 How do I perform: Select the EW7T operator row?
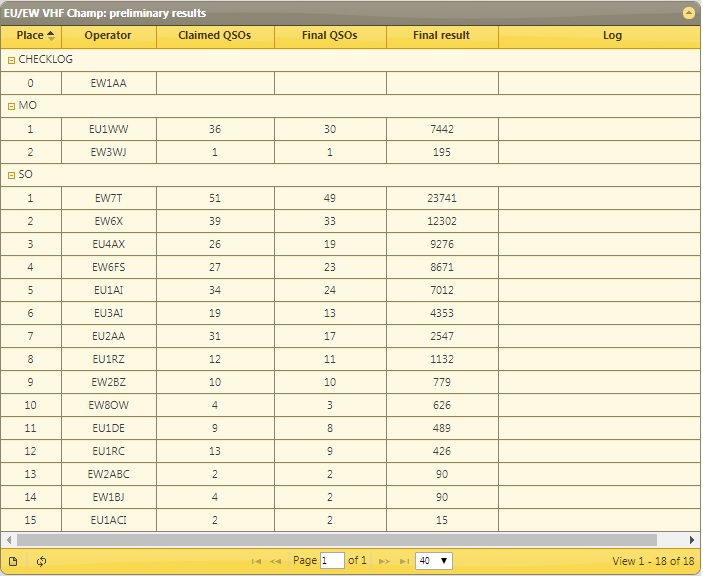(x=108, y=198)
